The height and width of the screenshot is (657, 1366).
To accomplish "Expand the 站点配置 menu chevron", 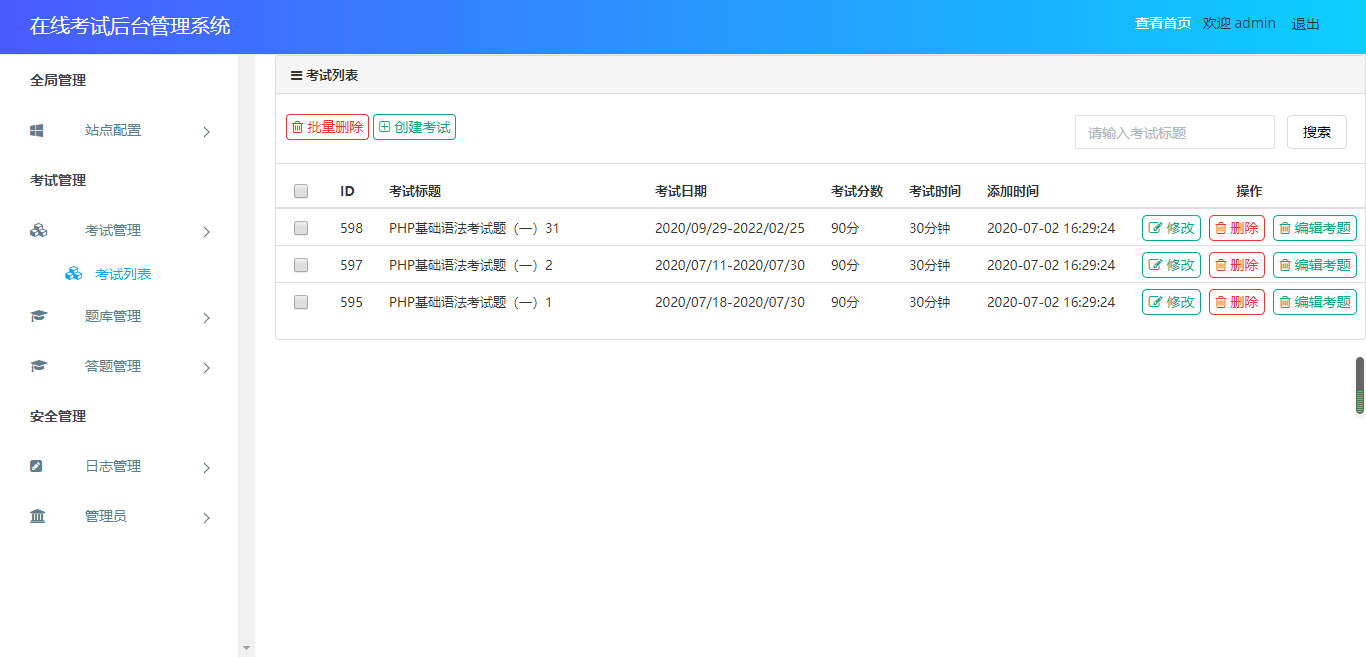I will pos(206,131).
